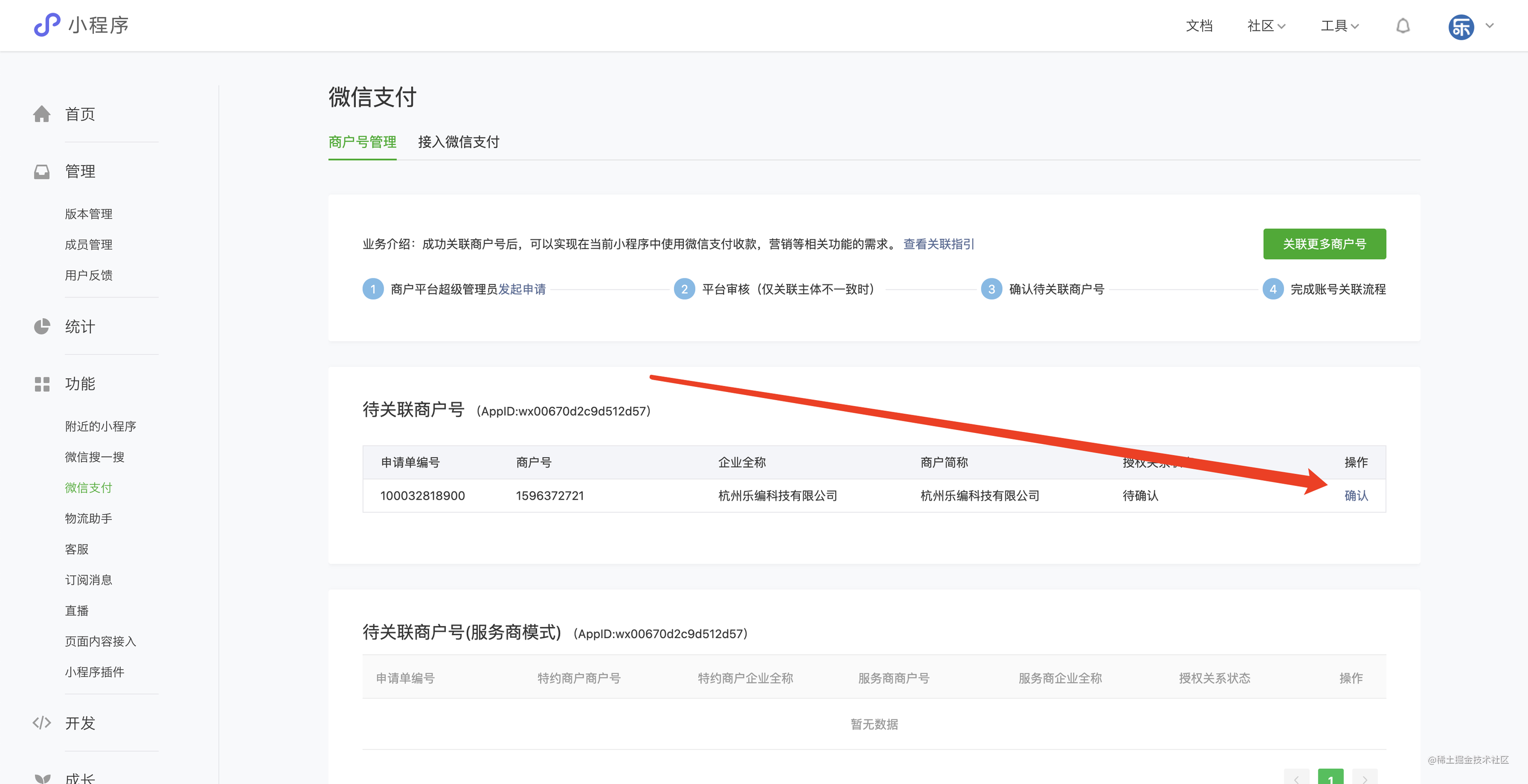Click the 特约商户商户号 column header
1528x784 pixels.
tap(579, 678)
